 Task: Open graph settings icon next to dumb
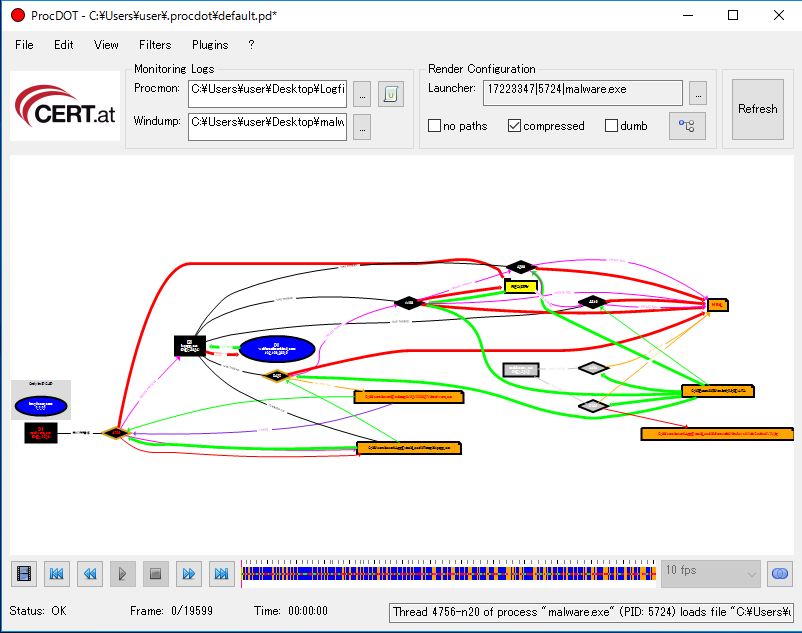pyautogui.click(x=687, y=126)
